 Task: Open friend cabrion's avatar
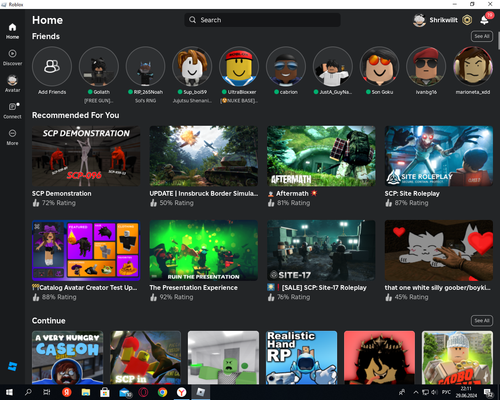(286, 66)
